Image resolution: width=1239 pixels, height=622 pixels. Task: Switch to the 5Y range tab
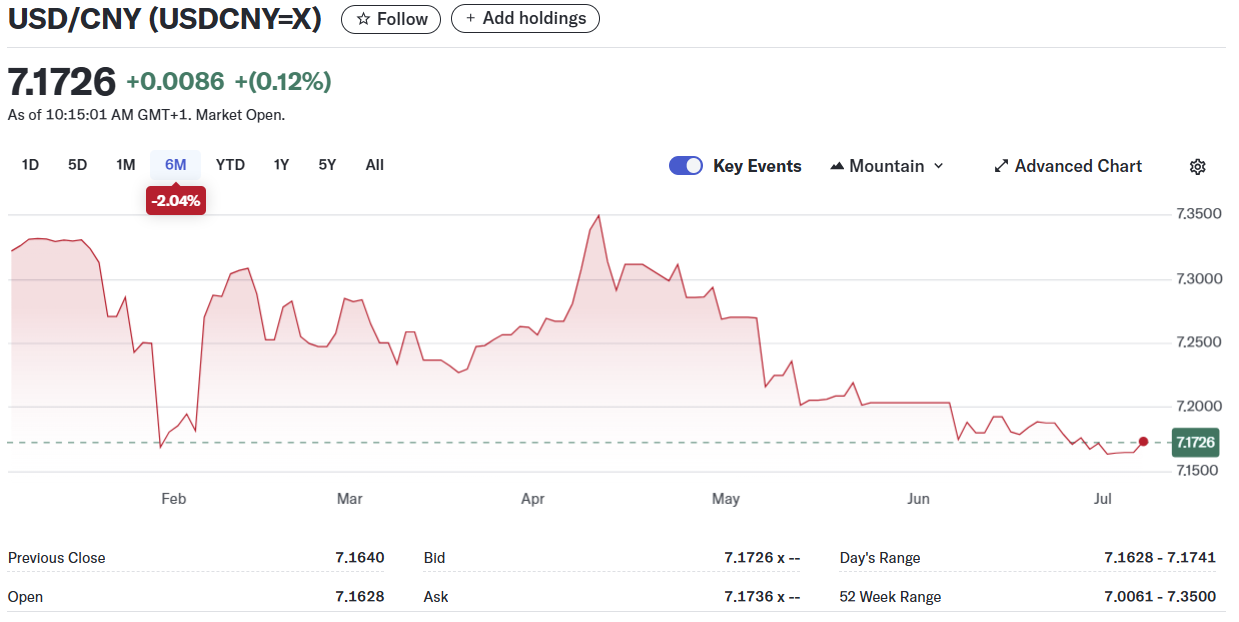point(327,165)
